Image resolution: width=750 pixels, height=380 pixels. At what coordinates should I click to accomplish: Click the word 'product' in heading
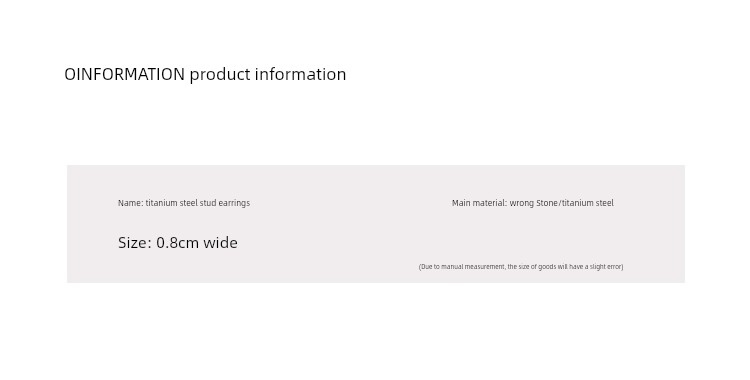220,76
